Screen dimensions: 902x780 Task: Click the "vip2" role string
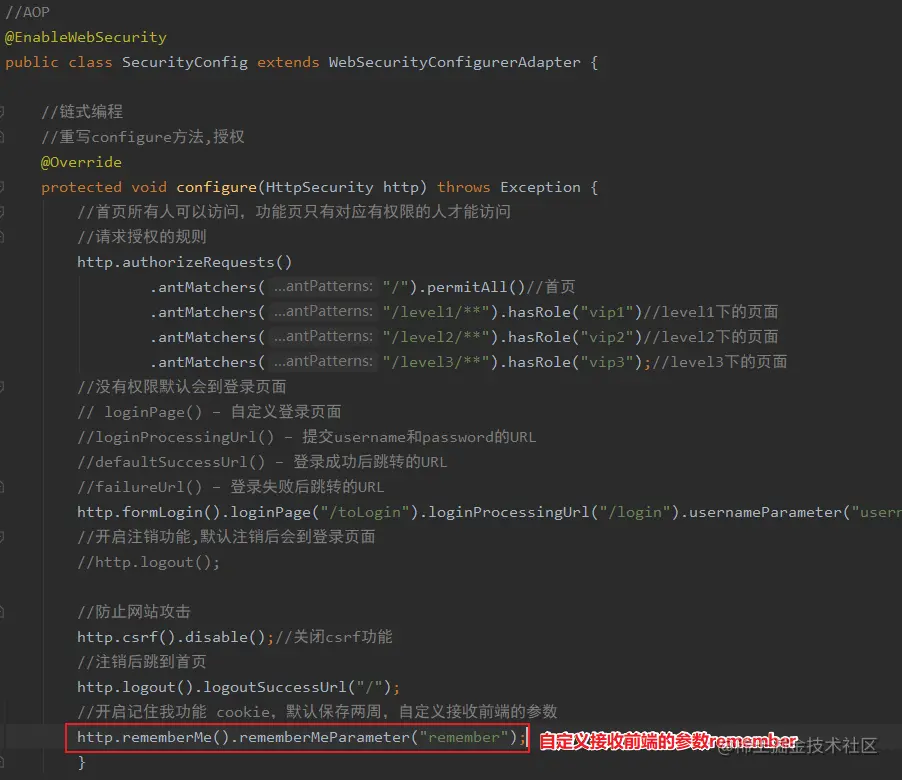607,337
